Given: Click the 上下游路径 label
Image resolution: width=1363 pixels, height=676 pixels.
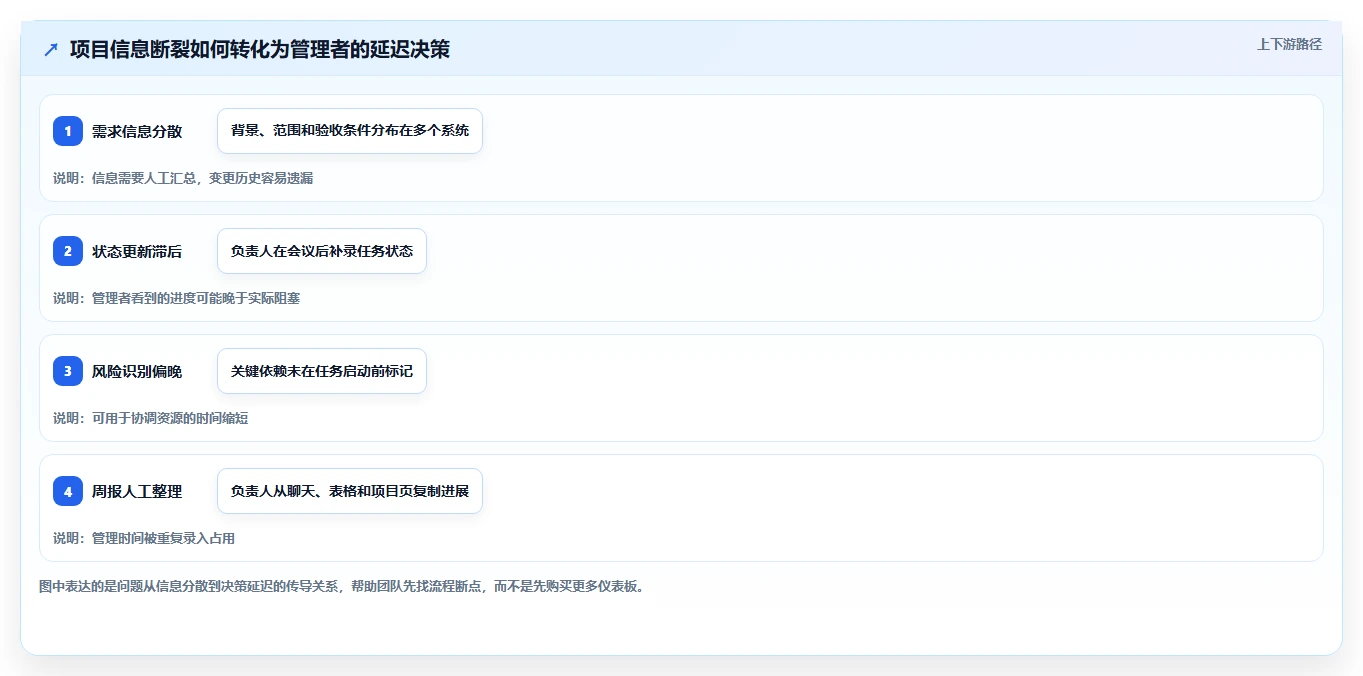Looking at the screenshot, I should 1289,44.
